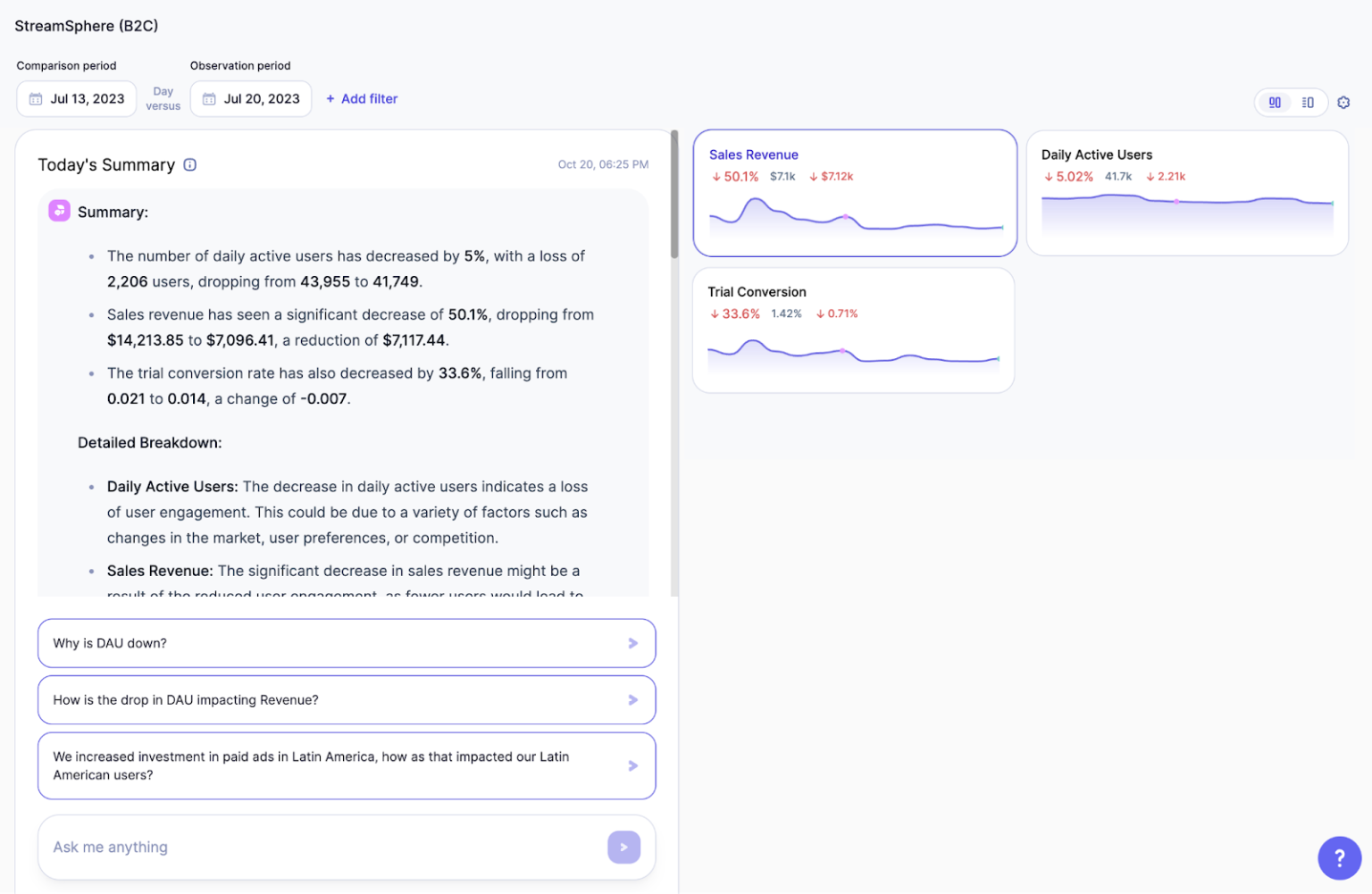Ask the suggested question 'Why is DAU down?'
Screen dimensions: 1372x894
(x=347, y=643)
